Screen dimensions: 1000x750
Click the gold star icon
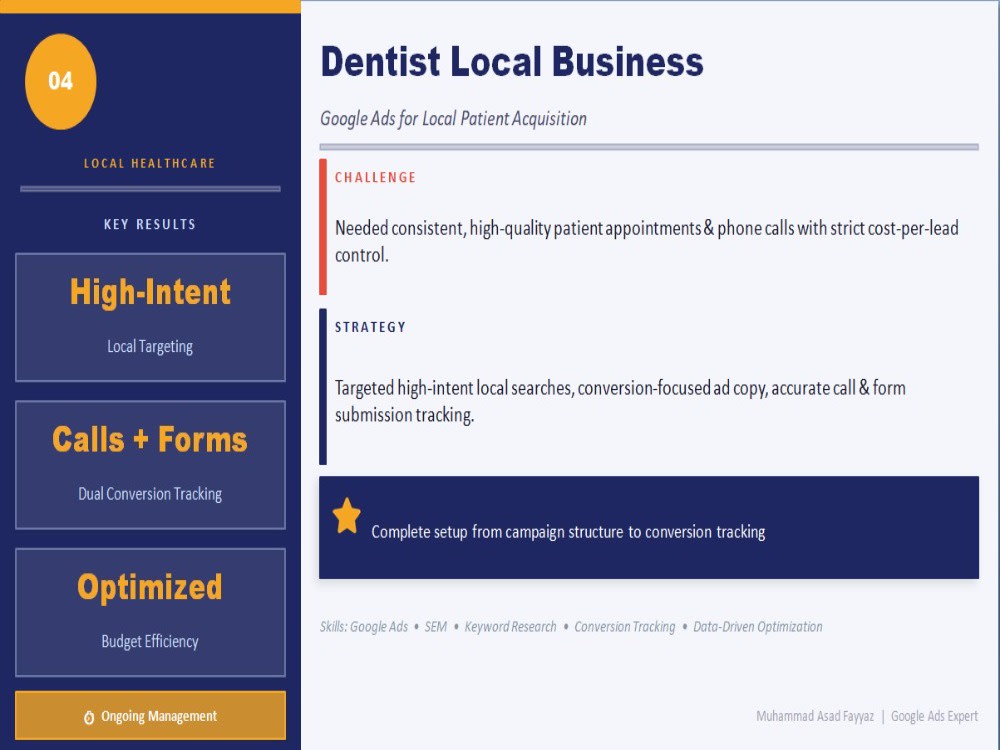[x=347, y=516]
